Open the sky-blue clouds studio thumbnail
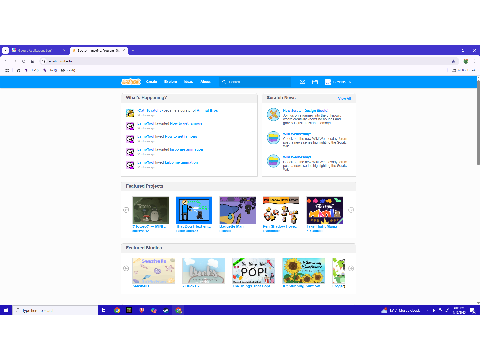Screen dimensions: 480x360 click(x=203, y=271)
